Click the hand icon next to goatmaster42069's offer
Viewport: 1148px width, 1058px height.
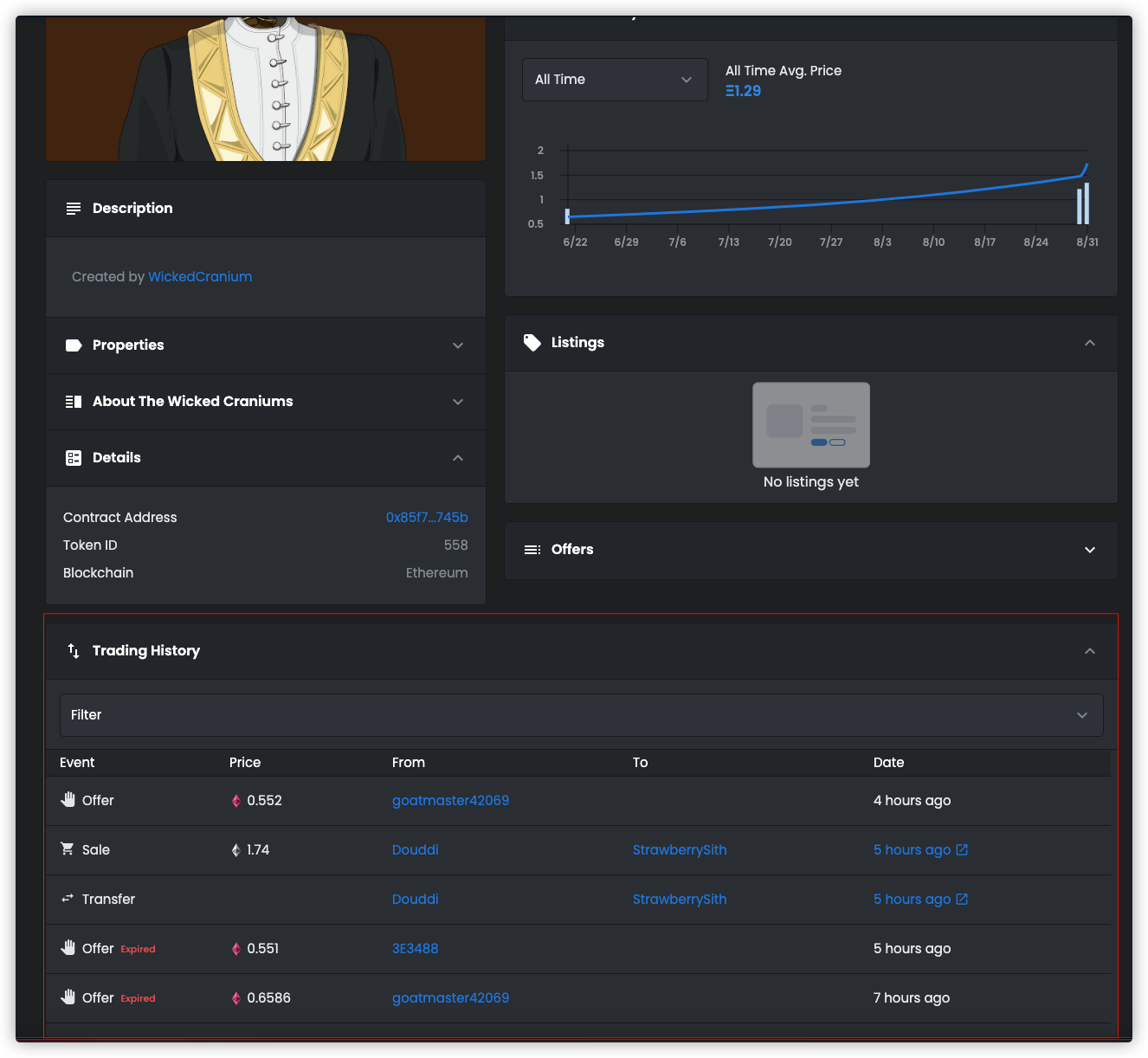pos(68,799)
